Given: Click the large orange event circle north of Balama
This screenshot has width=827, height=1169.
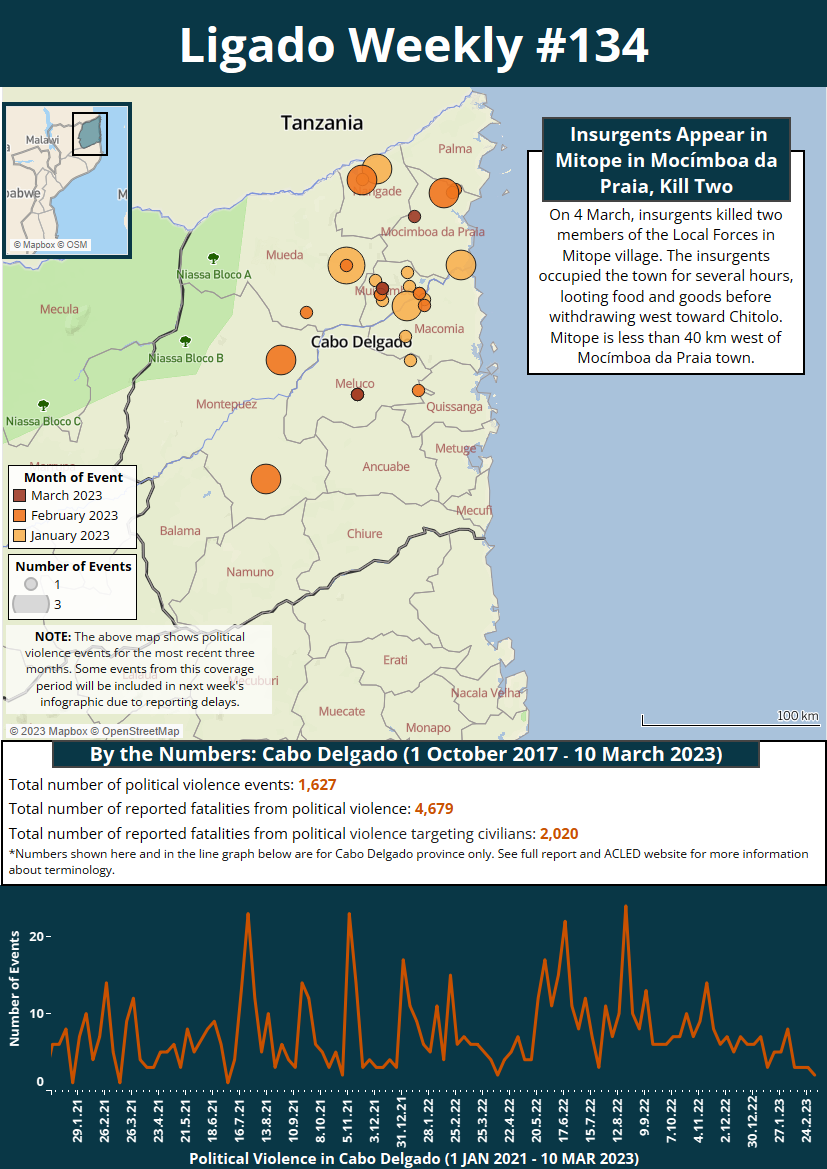Looking at the screenshot, I should coord(265,479).
